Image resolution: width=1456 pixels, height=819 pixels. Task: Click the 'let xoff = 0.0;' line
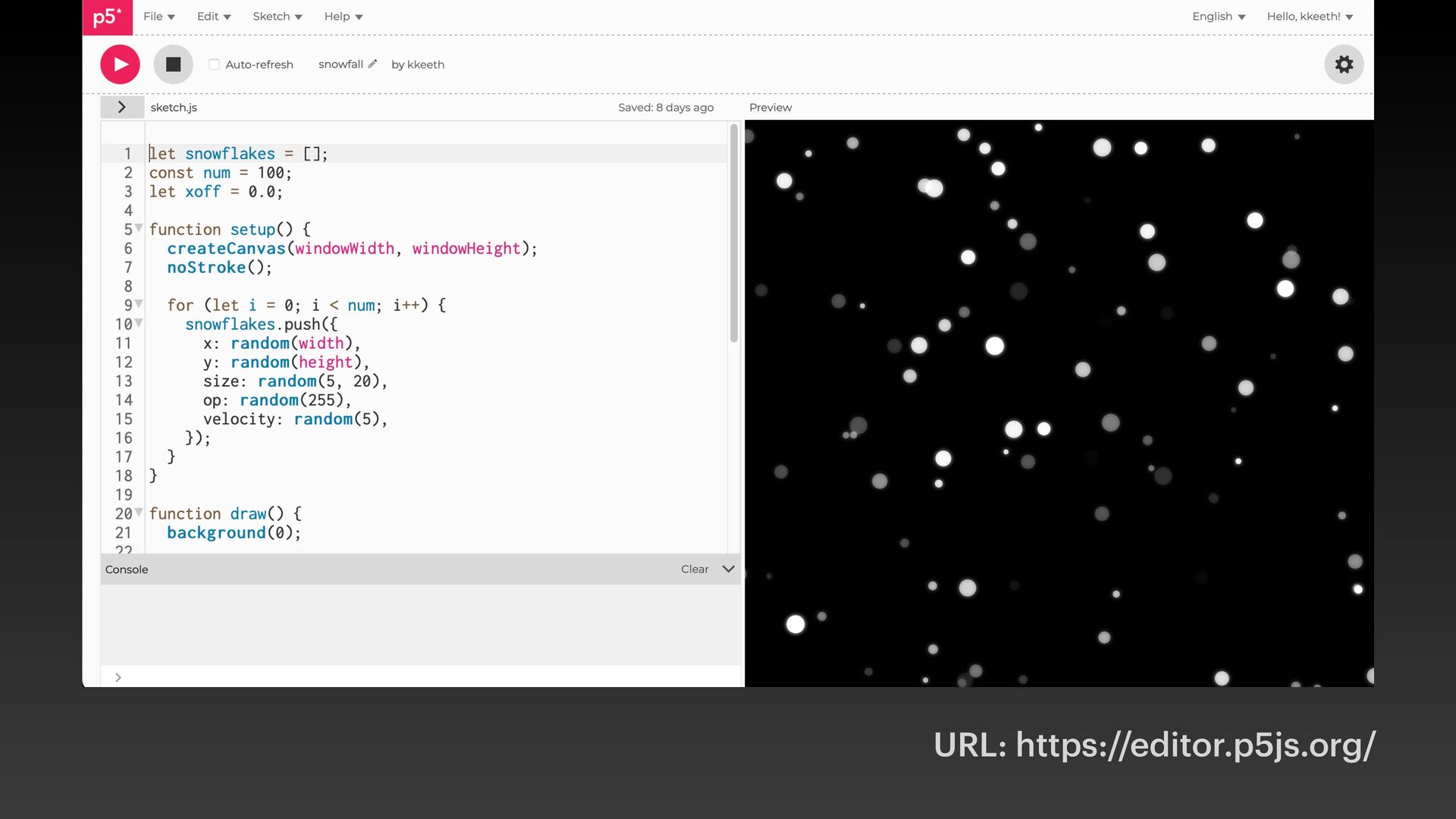coord(215,192)
